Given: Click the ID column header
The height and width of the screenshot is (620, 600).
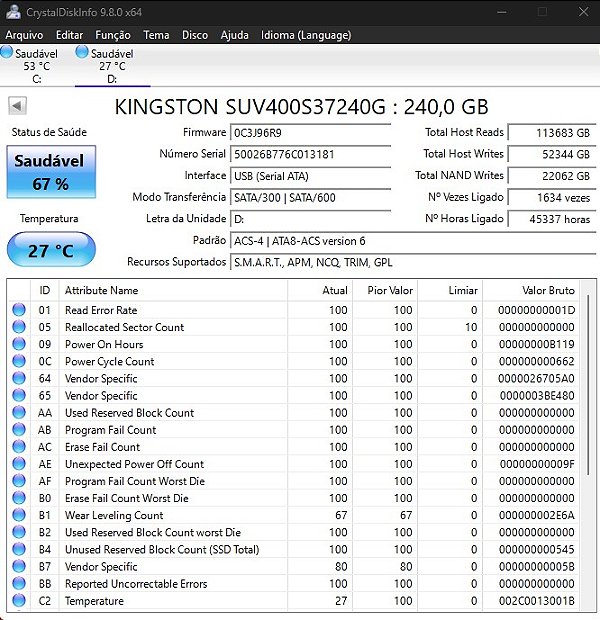Looking at the screenshot, I should (x=45, y=291).
